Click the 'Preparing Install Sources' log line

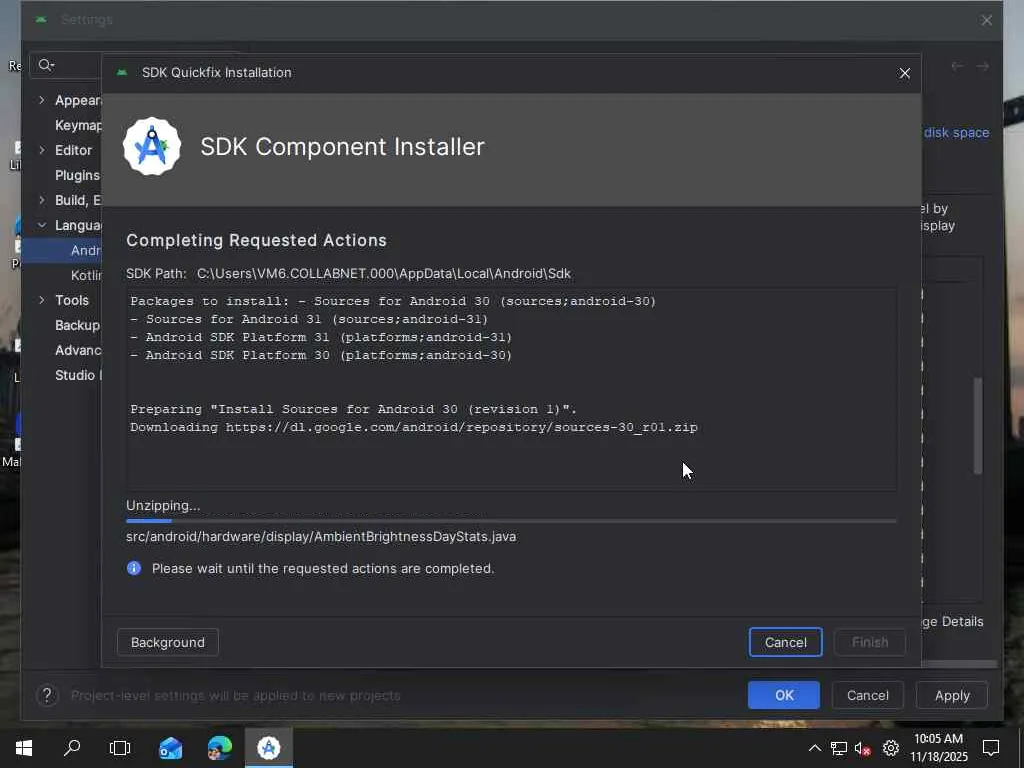pos(353,409)
